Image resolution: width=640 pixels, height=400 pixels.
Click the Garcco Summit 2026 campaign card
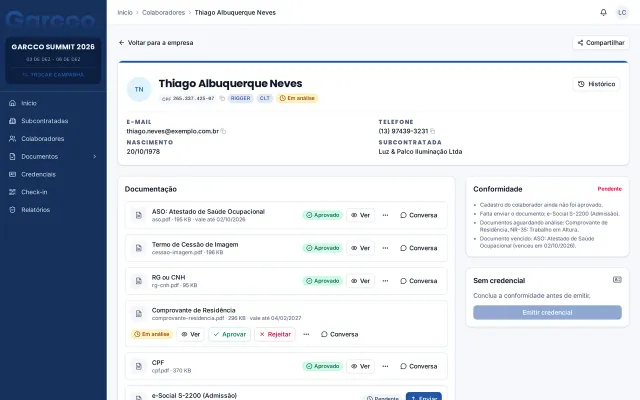click(53, 60)
